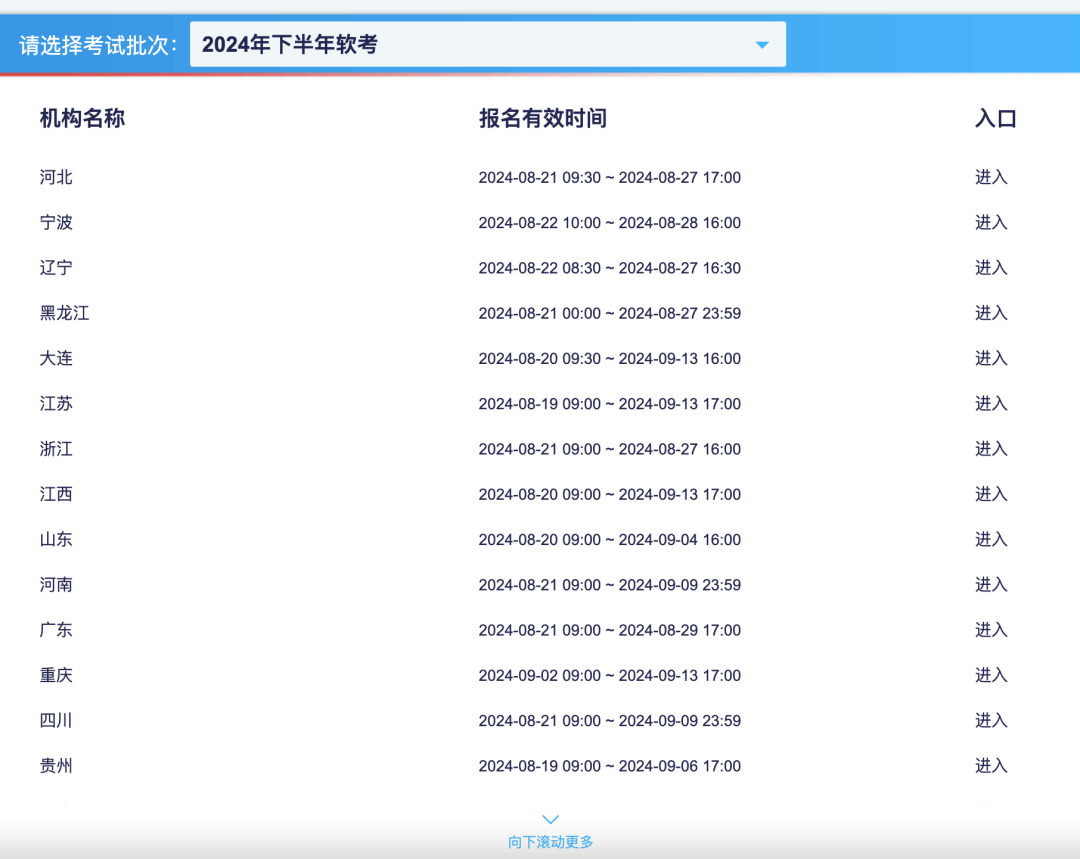Open the exam batch dropdown 2024年下半年软考
The image size is (1080, 859).
(488, 44)
